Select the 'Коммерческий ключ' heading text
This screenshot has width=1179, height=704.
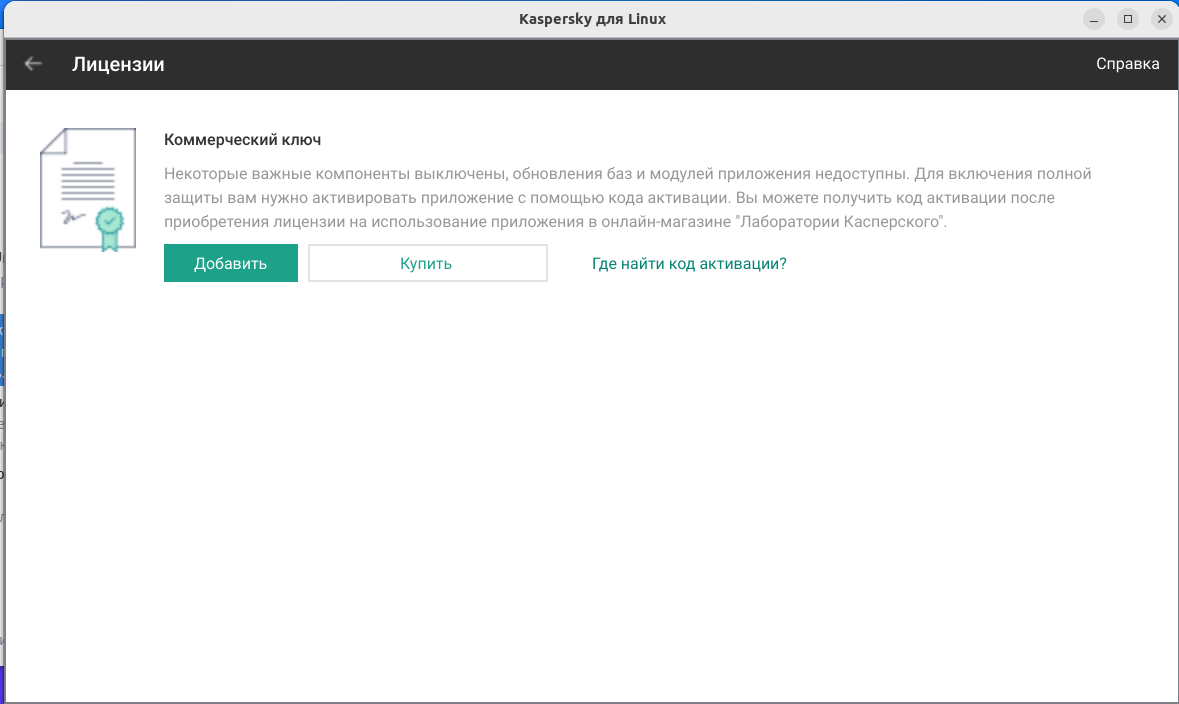coord(242,140)
